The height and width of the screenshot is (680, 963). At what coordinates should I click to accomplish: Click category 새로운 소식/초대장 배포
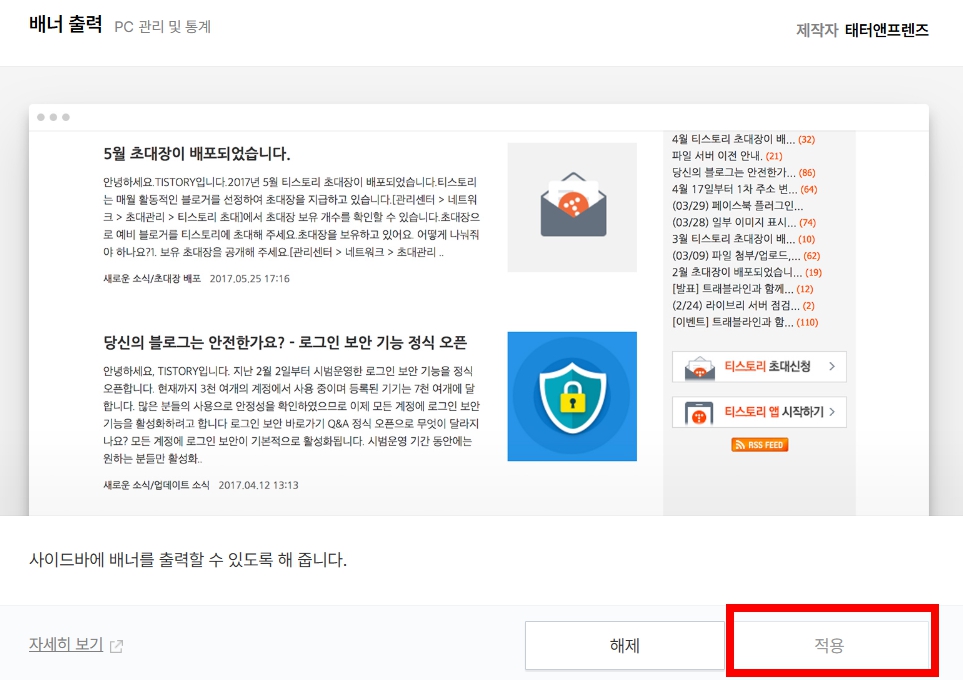152,278
